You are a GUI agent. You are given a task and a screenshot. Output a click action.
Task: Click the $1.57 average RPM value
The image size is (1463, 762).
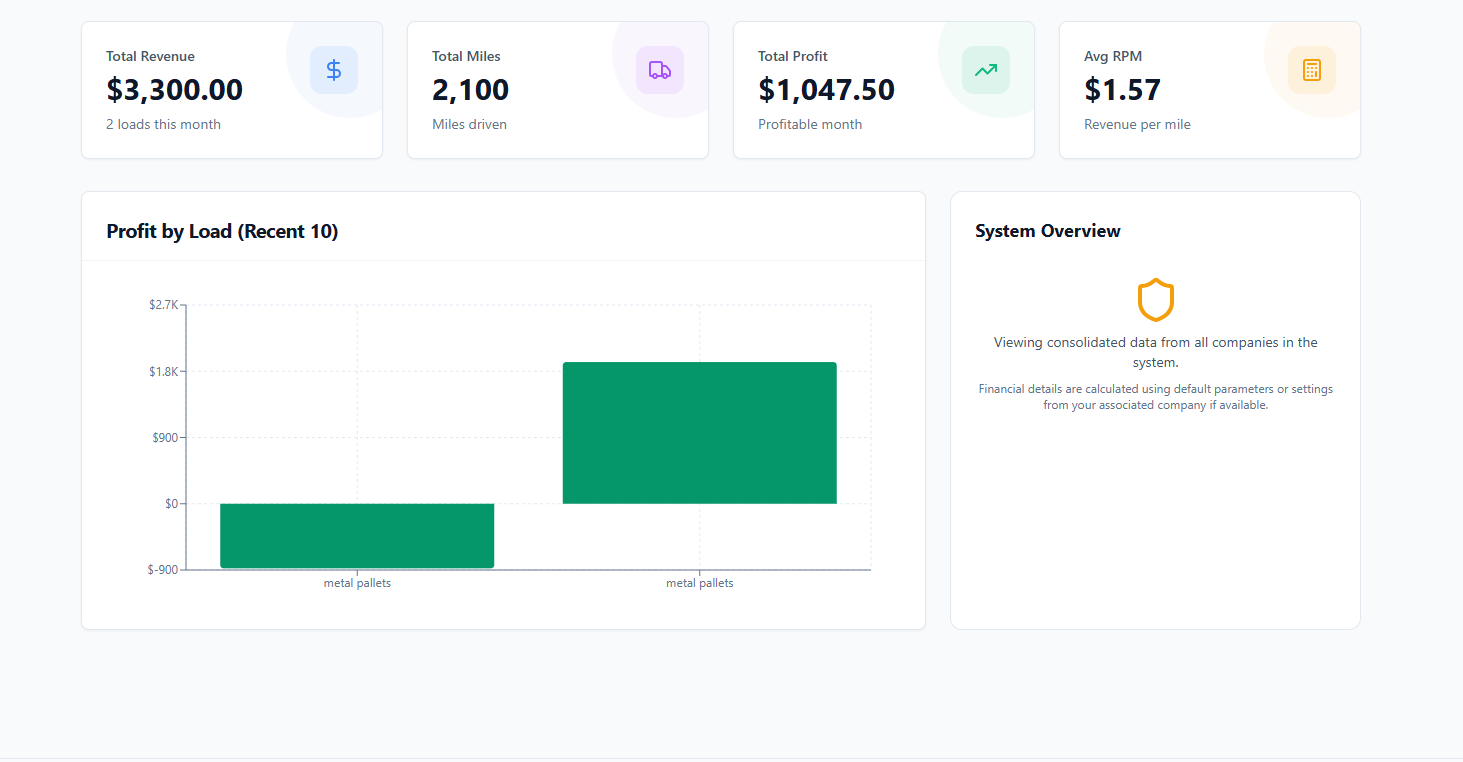click(1123, 90)
